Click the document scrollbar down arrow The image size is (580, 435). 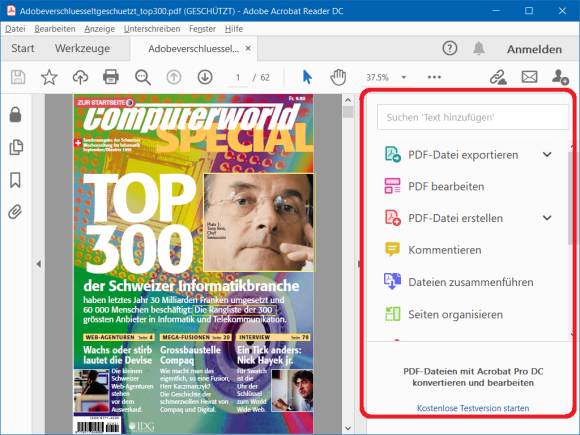[x=348, y=428]
